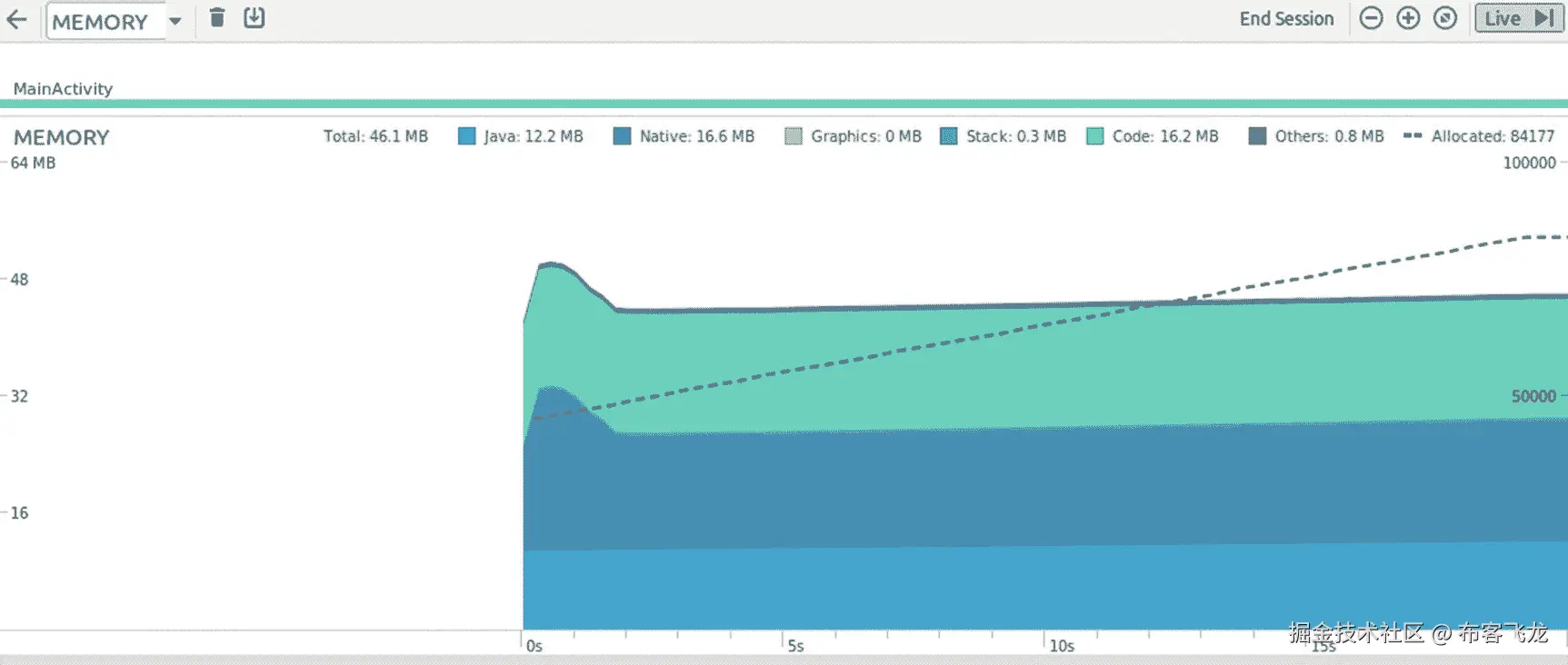The image size is (1568, 665).
Task: Click the Code legend color swatch
Action: [1095, 136]
